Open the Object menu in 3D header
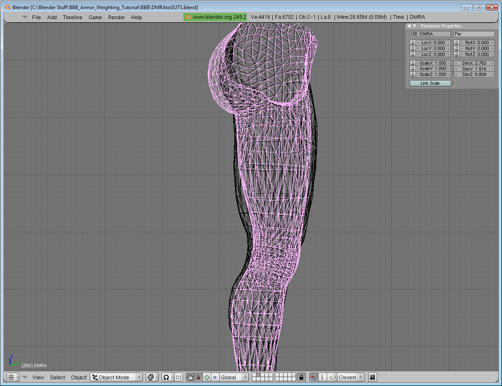The width and height of the screenshot is (502, 386). point(79,377)
